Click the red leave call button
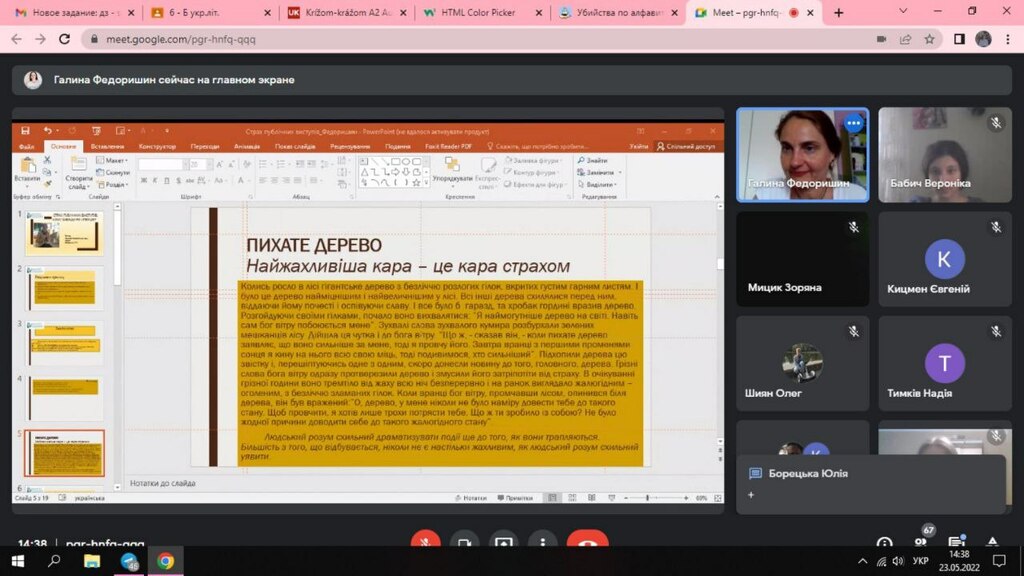 (x=587, y=543)
